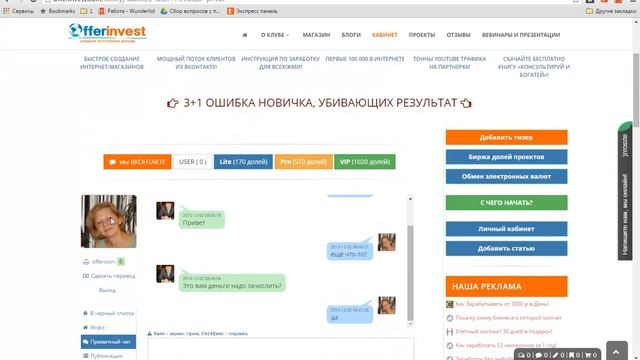Click the 3+1 ОШИБКА НОВИЧКА headline
This screenshot has width=640, height=360.
point(320,103)
